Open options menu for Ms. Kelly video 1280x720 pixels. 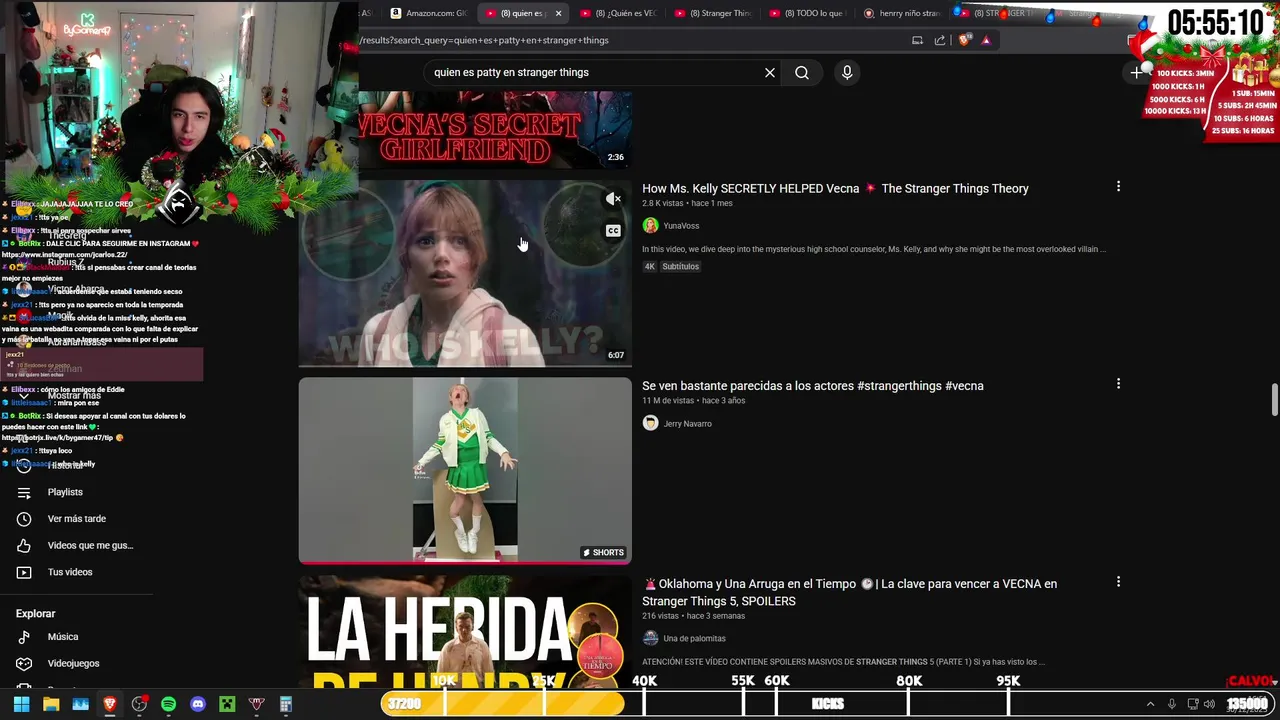tap(1118, 187)
